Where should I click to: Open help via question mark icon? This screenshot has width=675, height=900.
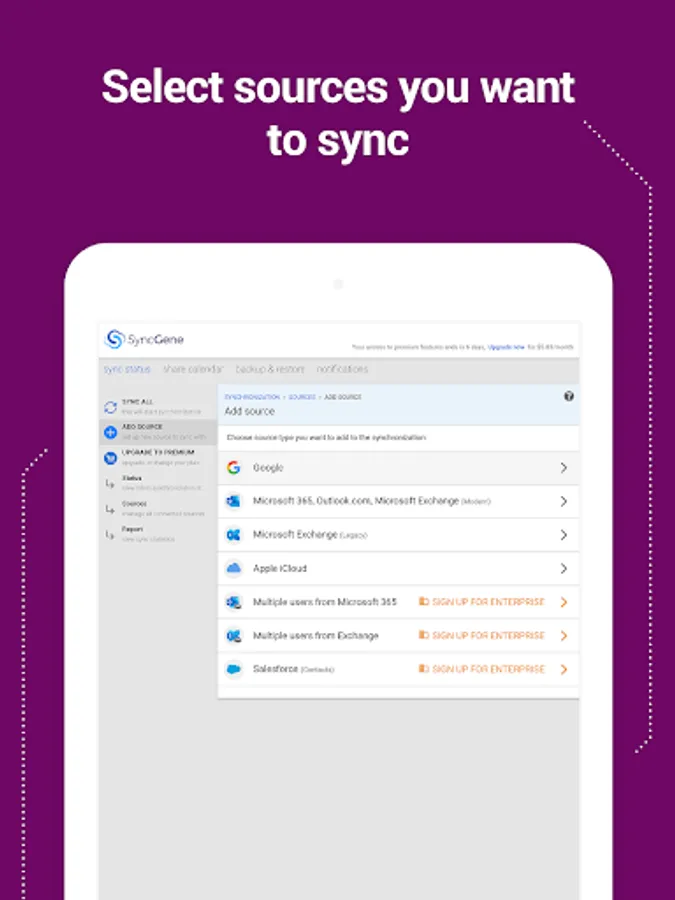click(569, 396)
